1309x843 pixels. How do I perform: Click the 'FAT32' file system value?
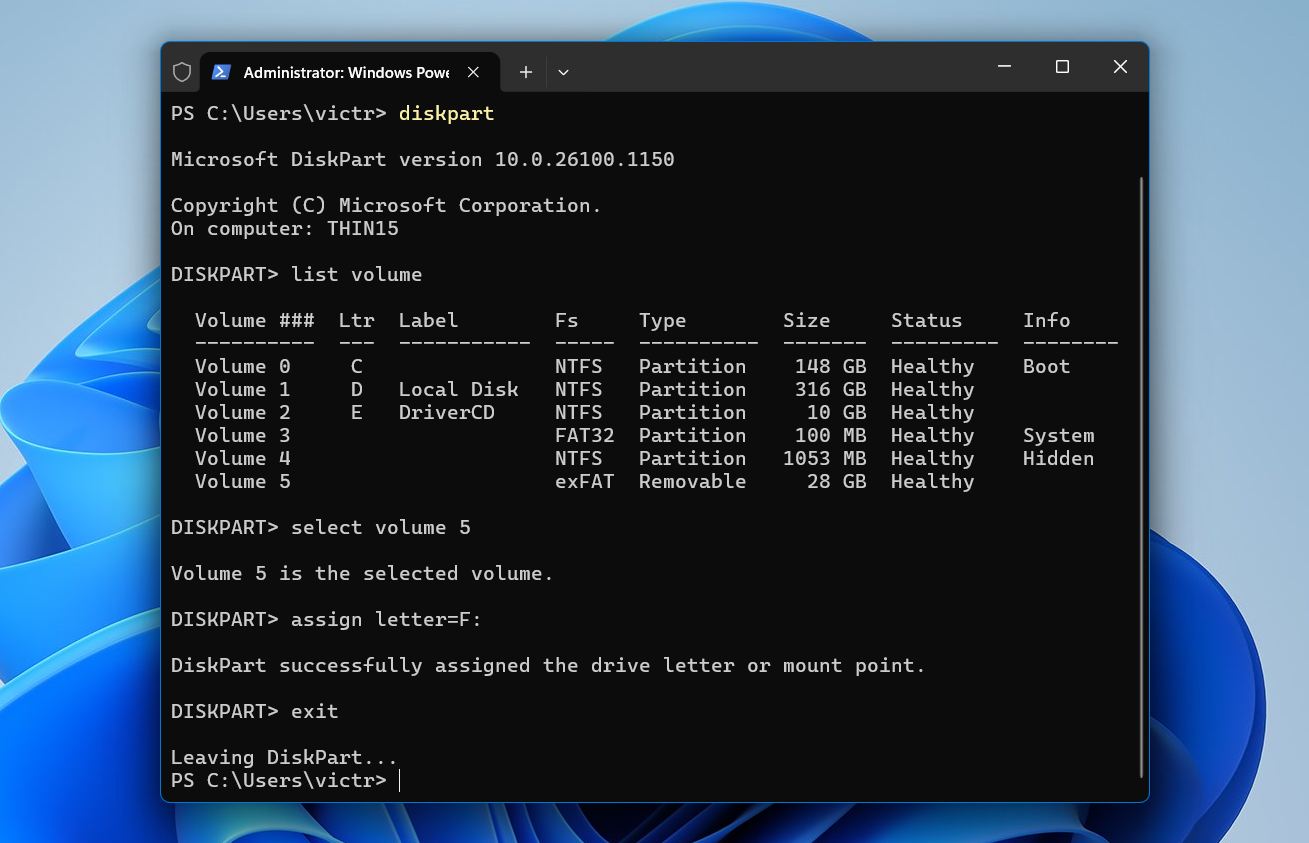tap(585, 435)
